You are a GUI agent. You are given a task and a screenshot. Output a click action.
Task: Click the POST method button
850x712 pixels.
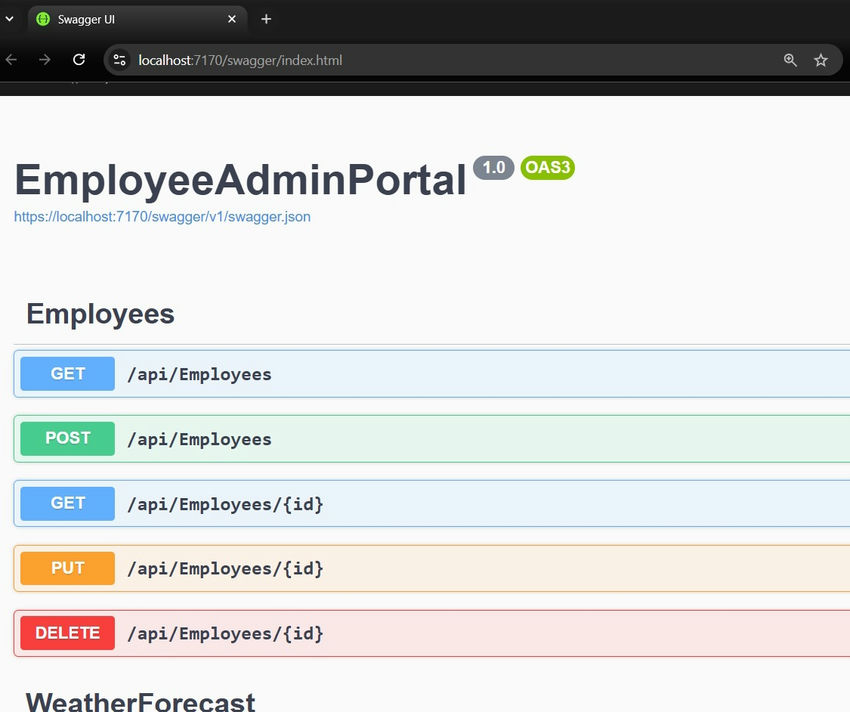tap(68, 438)
